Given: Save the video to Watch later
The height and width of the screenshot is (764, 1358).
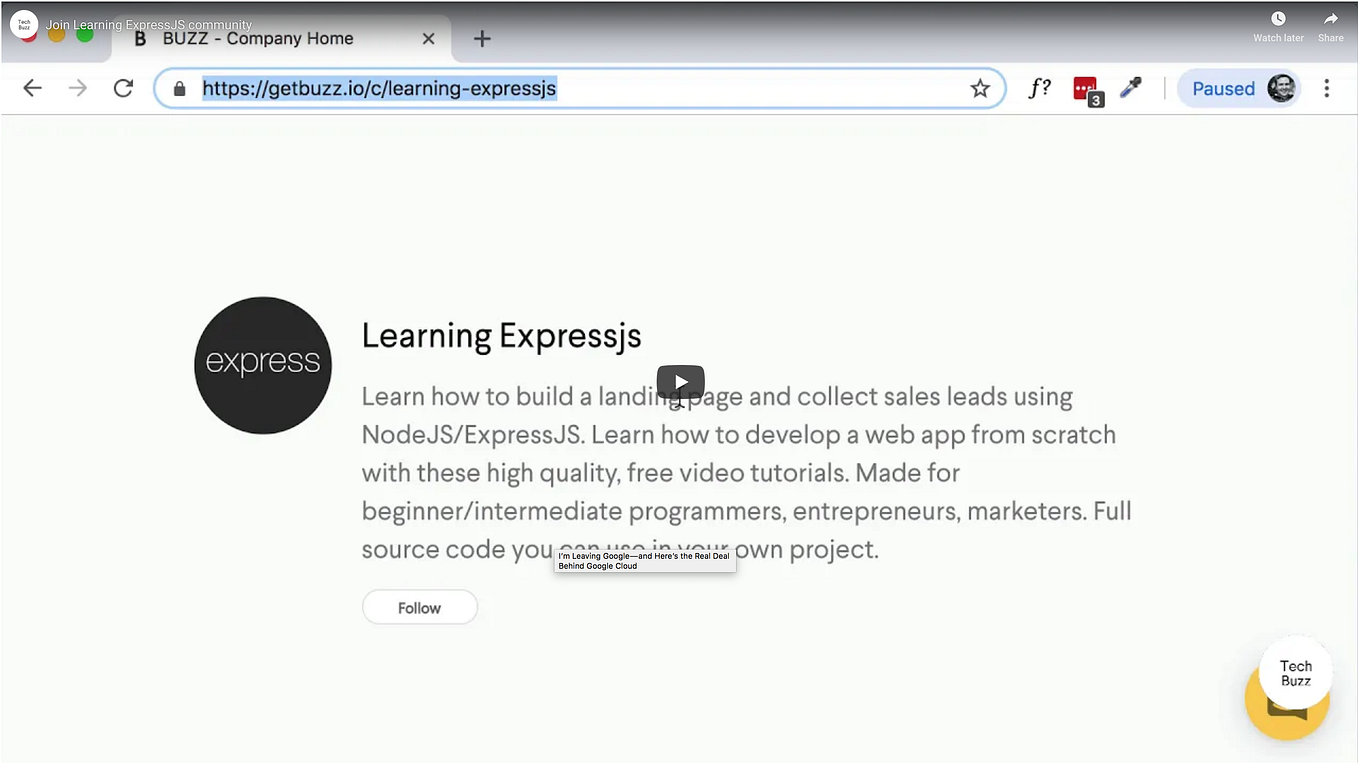Looking at the screenshot, I should click(x=1278, y=24).
